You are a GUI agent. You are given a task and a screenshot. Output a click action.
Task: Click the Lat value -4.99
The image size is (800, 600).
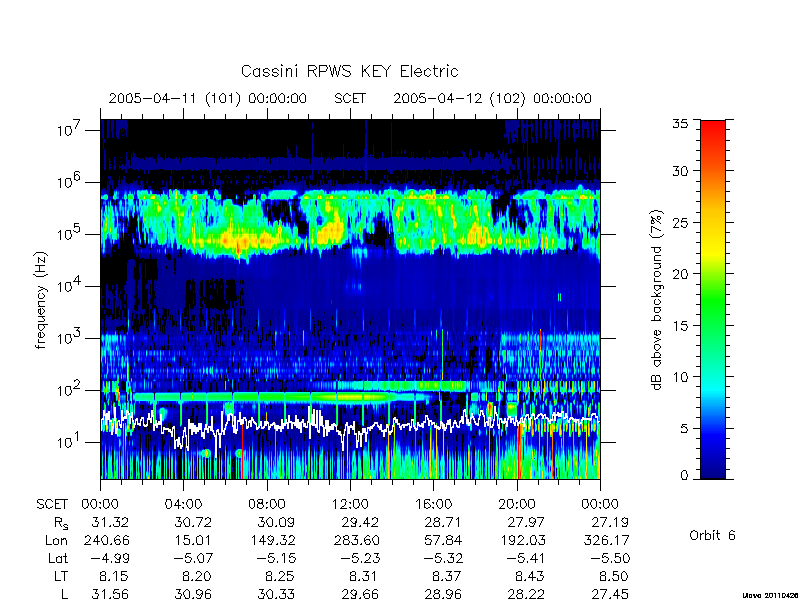click(110, 558)
